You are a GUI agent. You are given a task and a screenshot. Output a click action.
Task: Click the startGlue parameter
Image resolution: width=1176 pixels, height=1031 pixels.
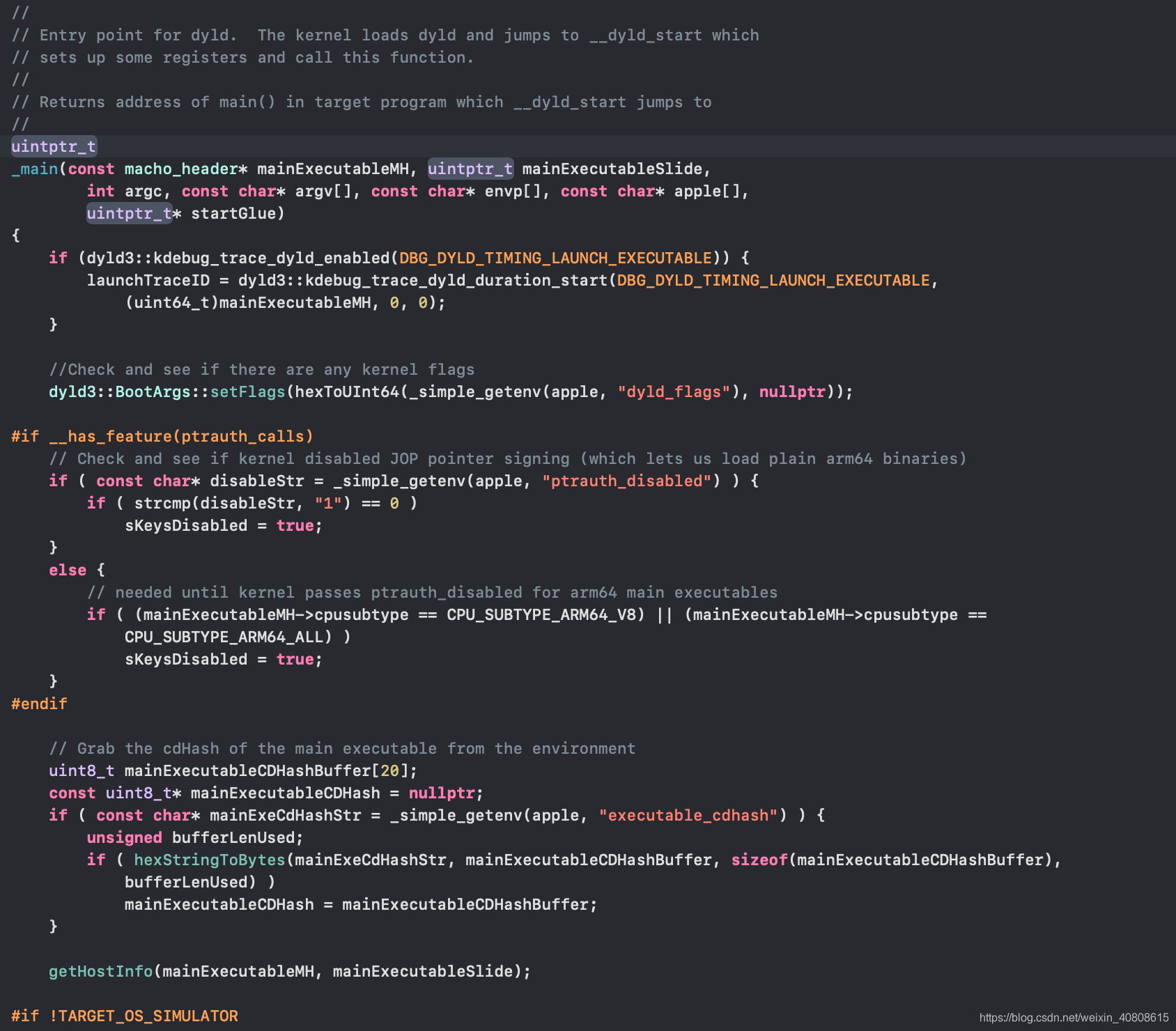click(x=233, y=213)
